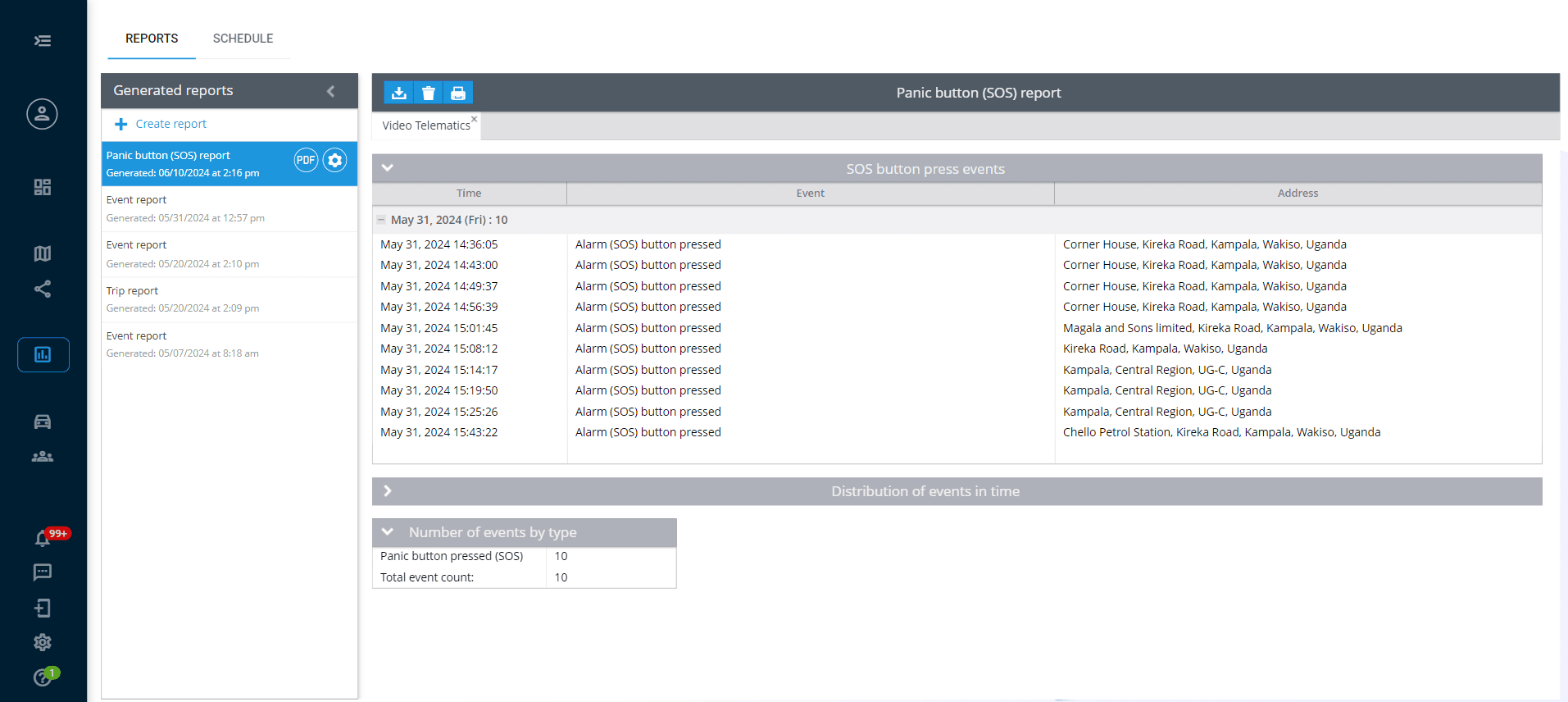Select the reports chart icon
This screenshot has width=1568, height=702.
[x=43, y=354]
